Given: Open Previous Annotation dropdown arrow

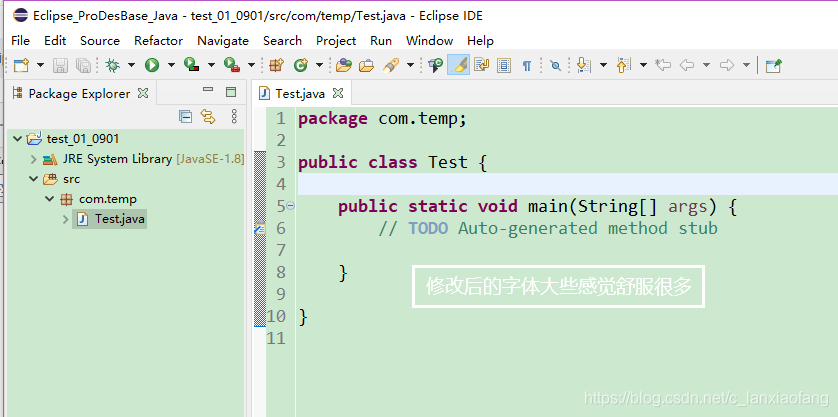Looking at the screenshot, I should (x=643, y=65).
